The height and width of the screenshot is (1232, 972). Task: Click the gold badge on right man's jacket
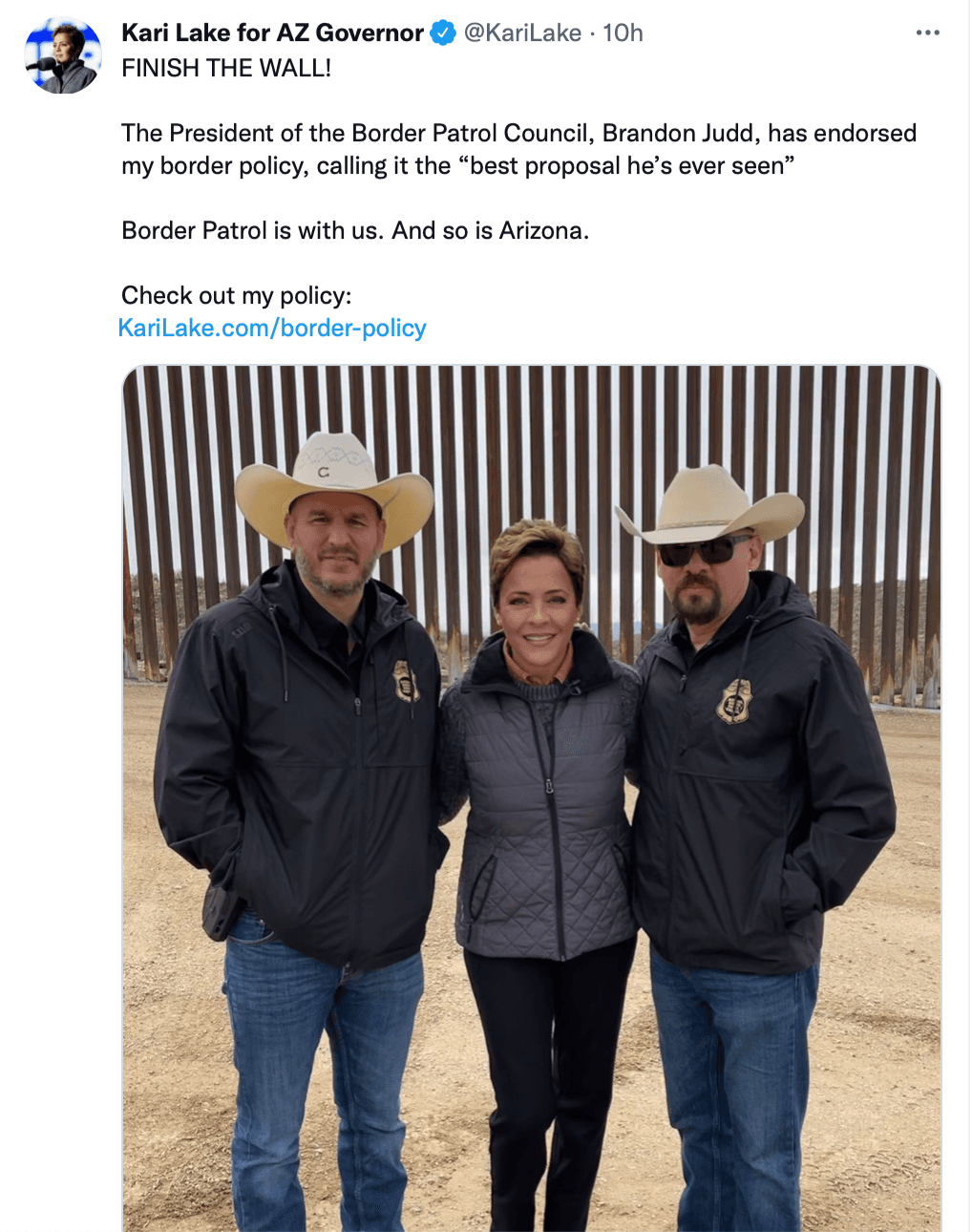[734, 700]
